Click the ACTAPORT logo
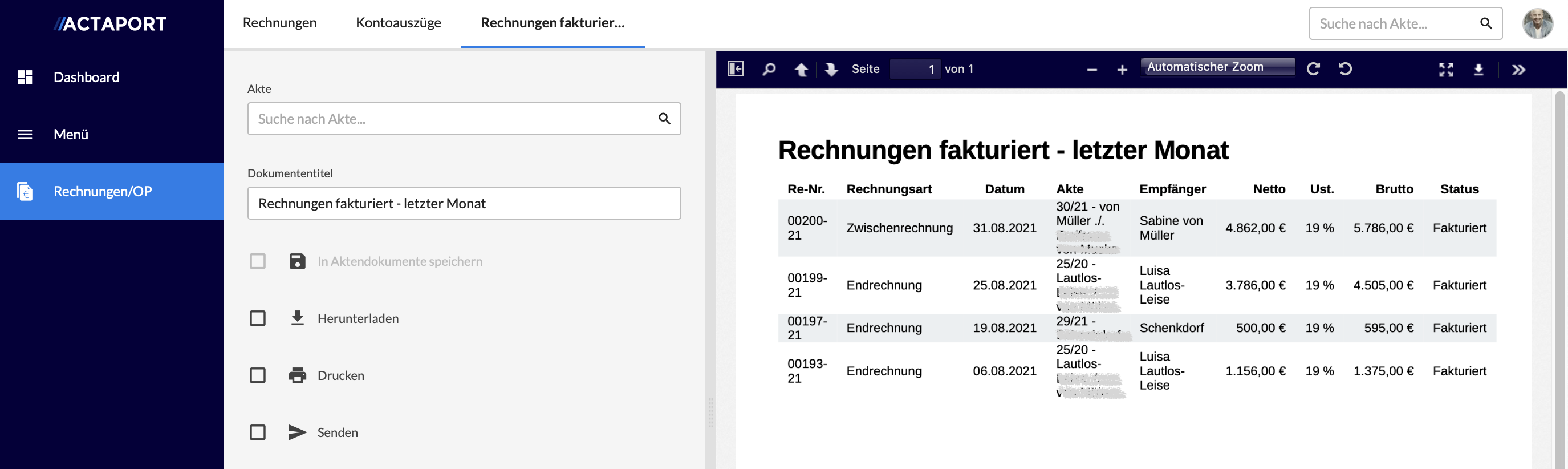The image size is (1568, 469). (110, 24)
